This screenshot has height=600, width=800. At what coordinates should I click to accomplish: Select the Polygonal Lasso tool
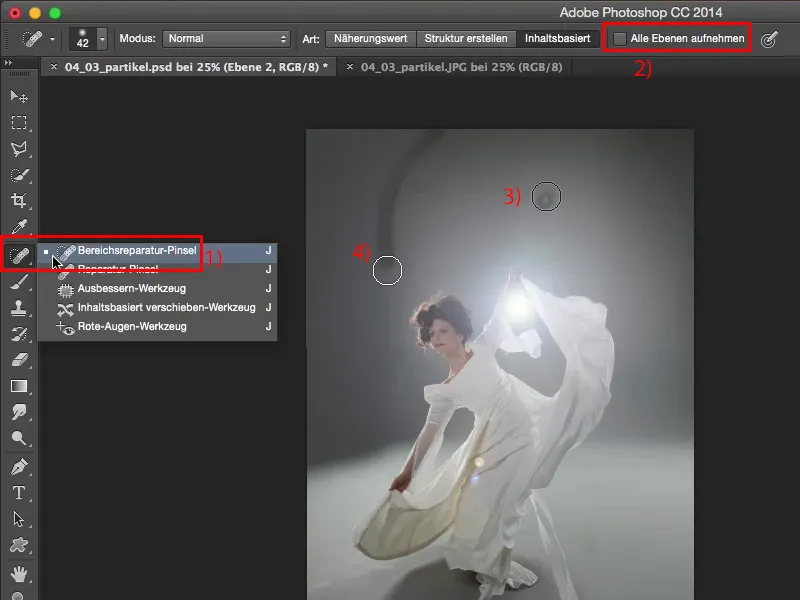(19, 148)
